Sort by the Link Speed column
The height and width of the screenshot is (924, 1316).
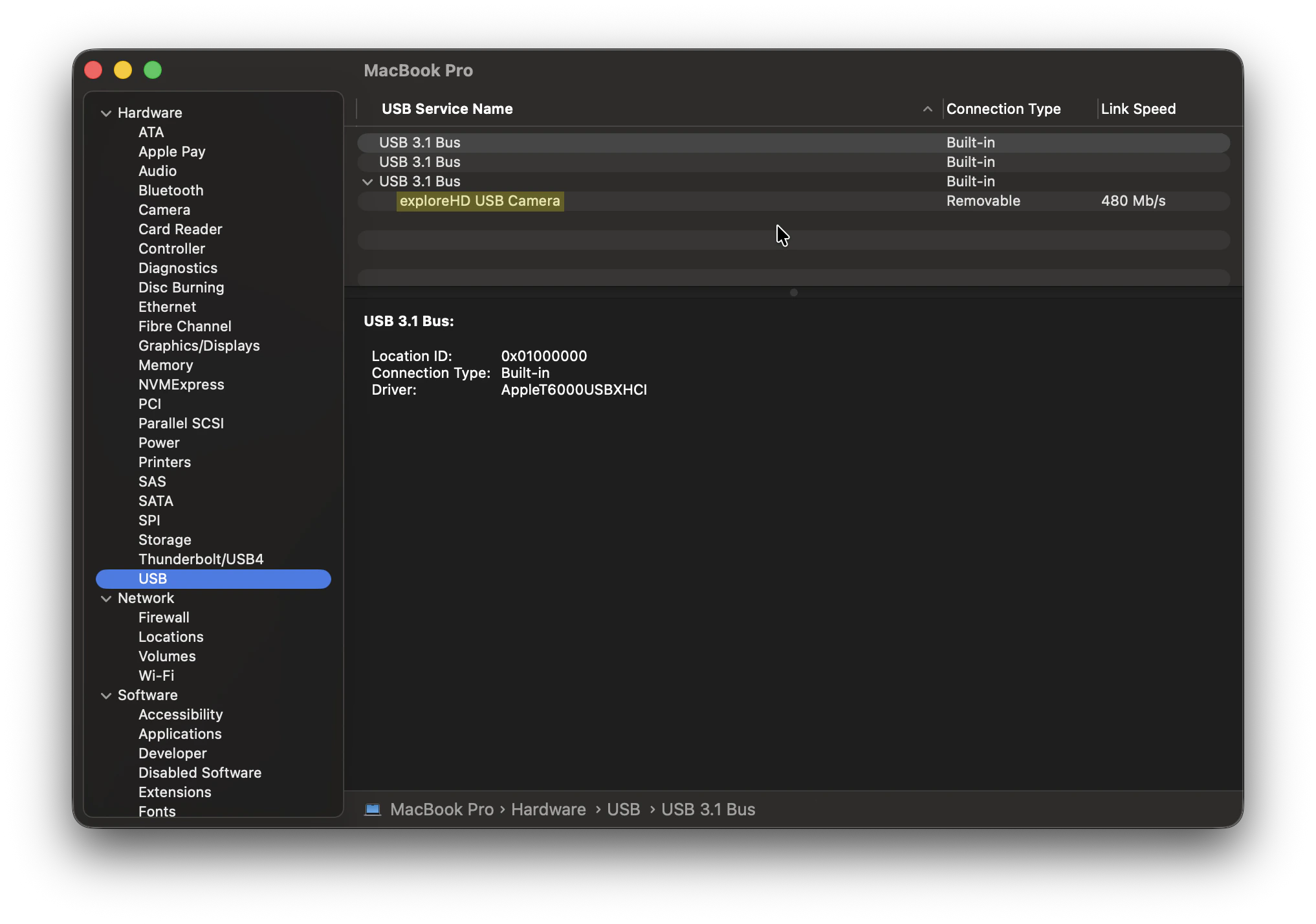click(1138, 109)
